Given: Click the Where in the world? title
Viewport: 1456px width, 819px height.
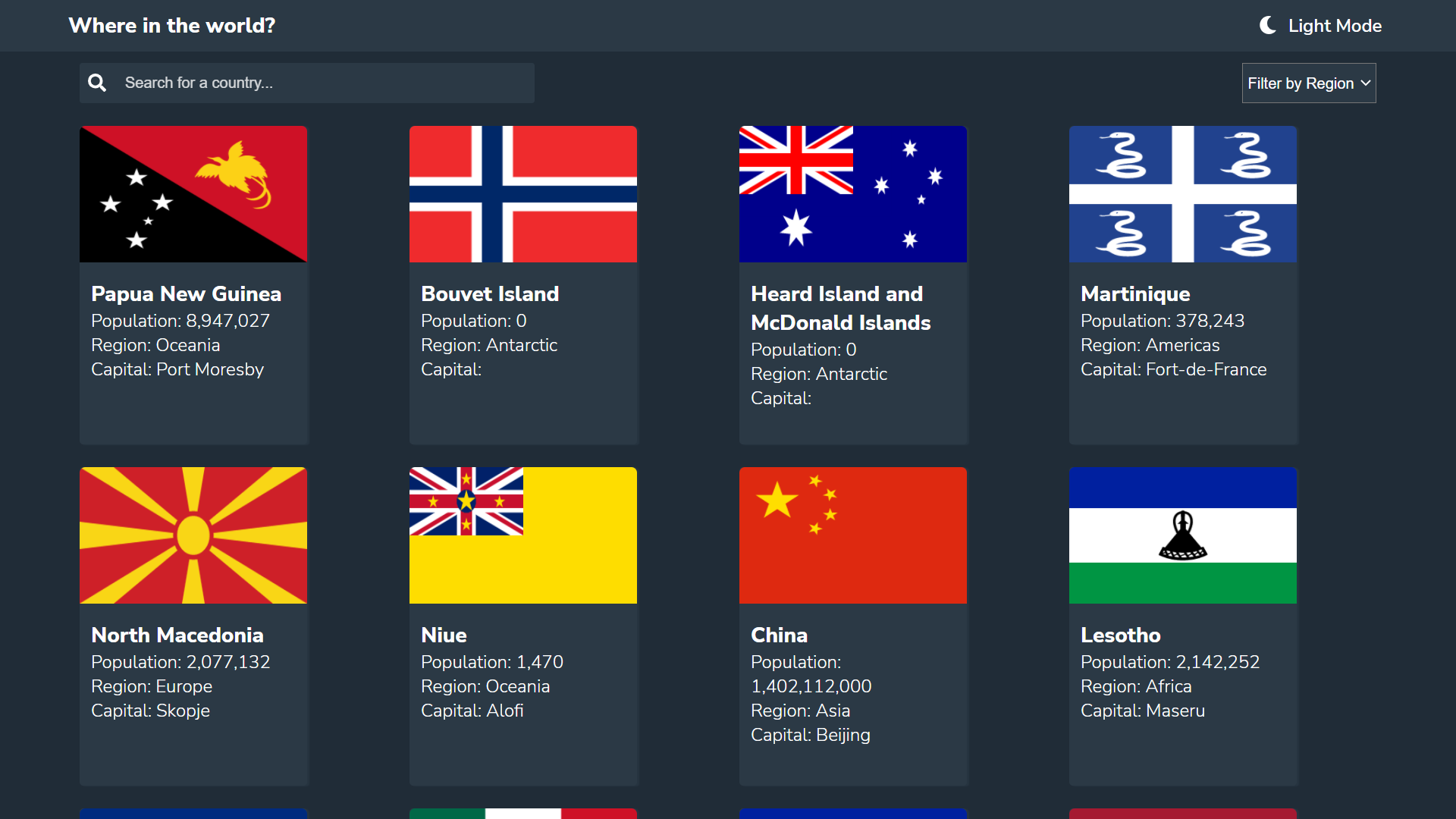Looking at the screenshot, I should [172, 26].
